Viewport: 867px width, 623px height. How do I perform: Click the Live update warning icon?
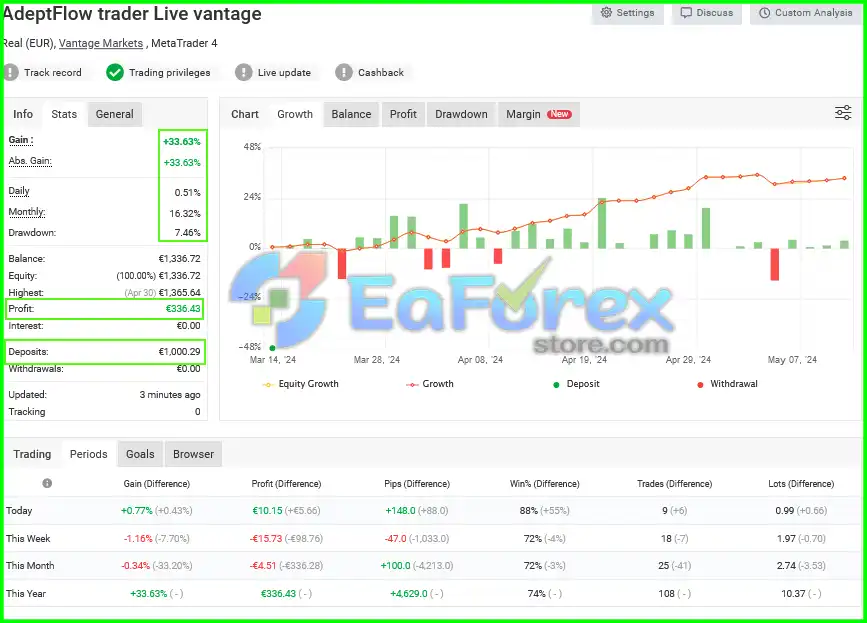[x=243, y=72]
